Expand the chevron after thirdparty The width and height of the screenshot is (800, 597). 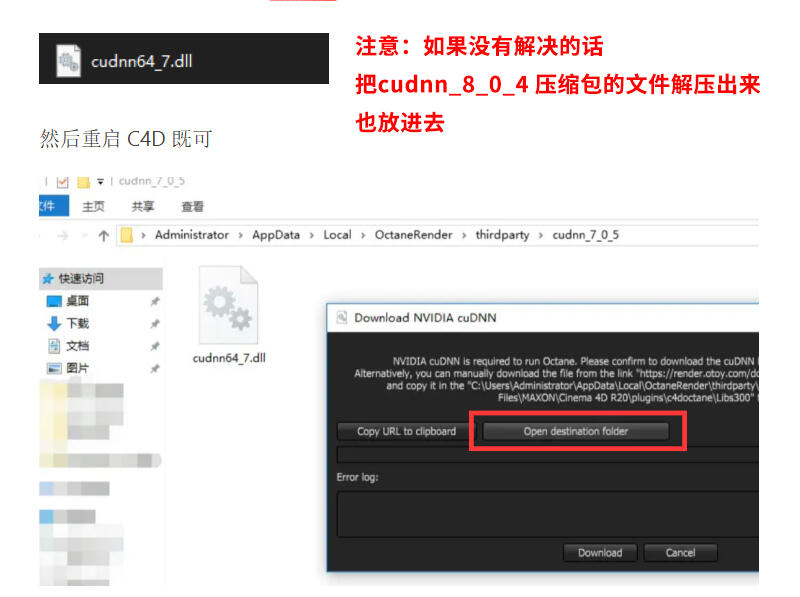(541, 235)
